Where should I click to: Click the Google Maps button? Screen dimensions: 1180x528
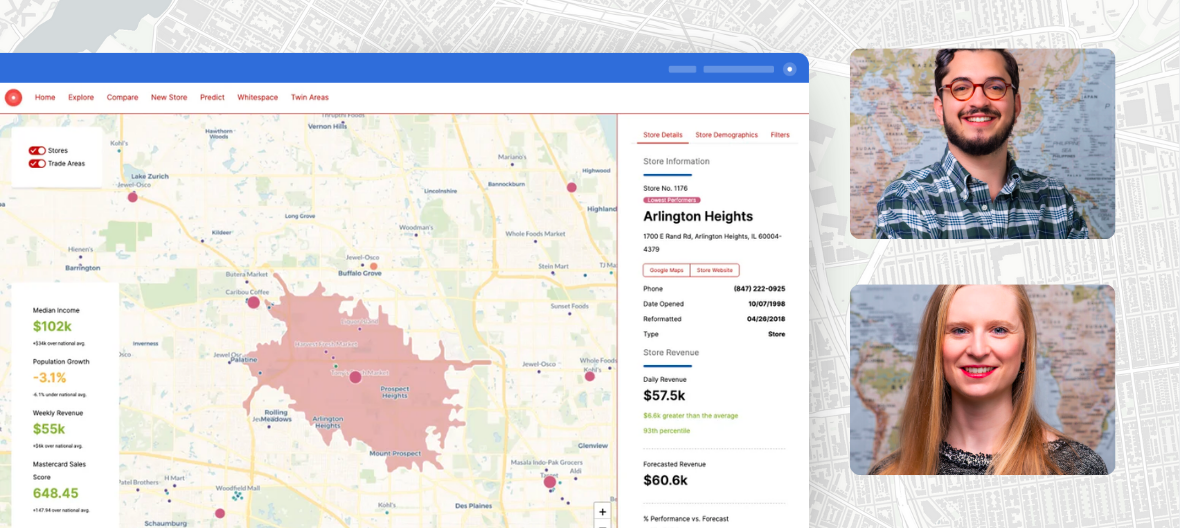[x=666, y=270]
